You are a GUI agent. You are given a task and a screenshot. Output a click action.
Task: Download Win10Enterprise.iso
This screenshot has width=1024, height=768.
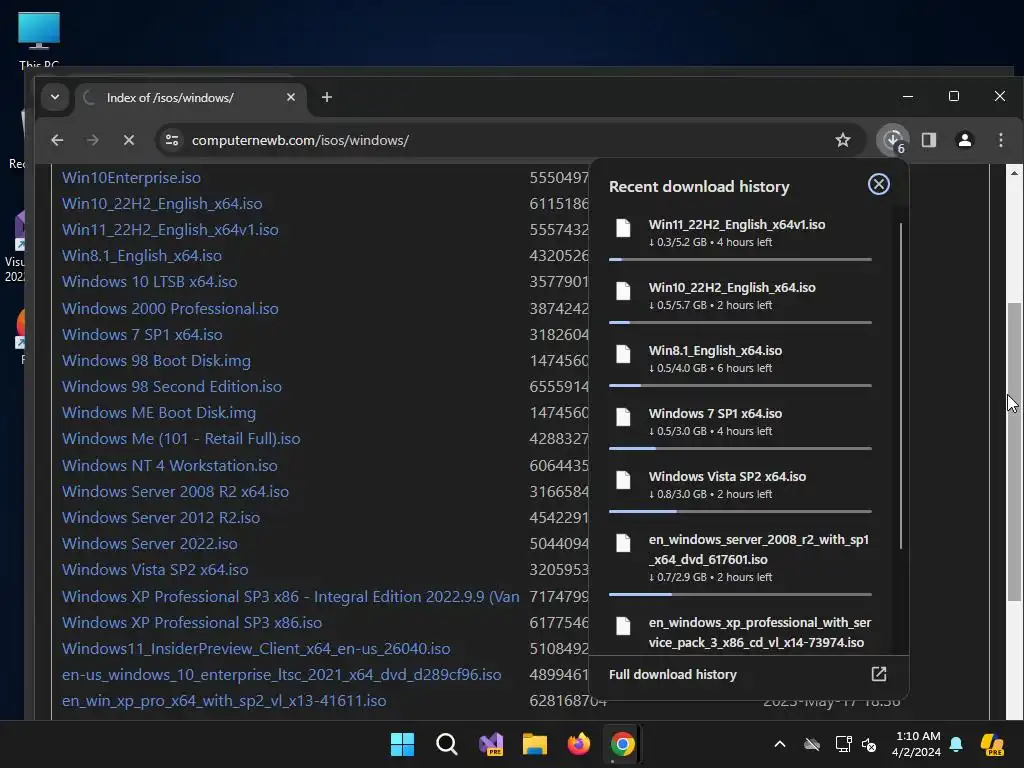131,178
